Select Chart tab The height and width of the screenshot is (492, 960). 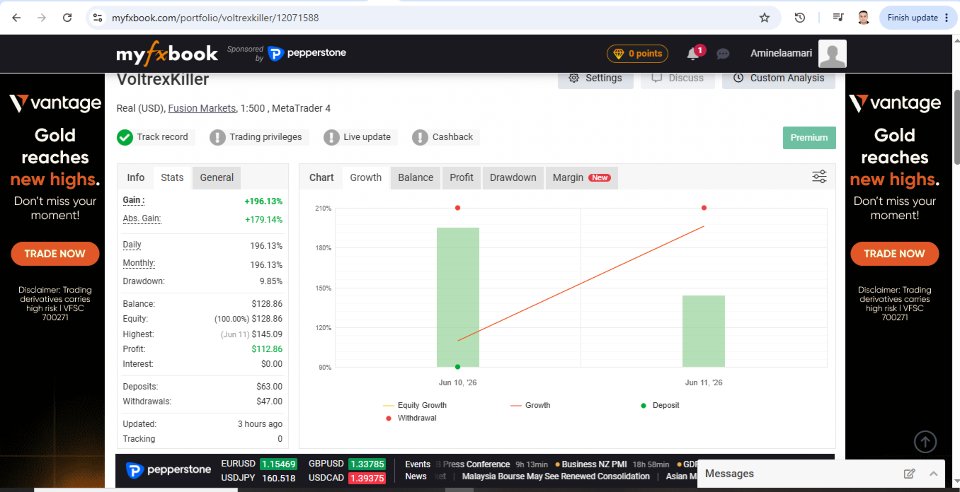pyautogui.click(x=321, y=177)
